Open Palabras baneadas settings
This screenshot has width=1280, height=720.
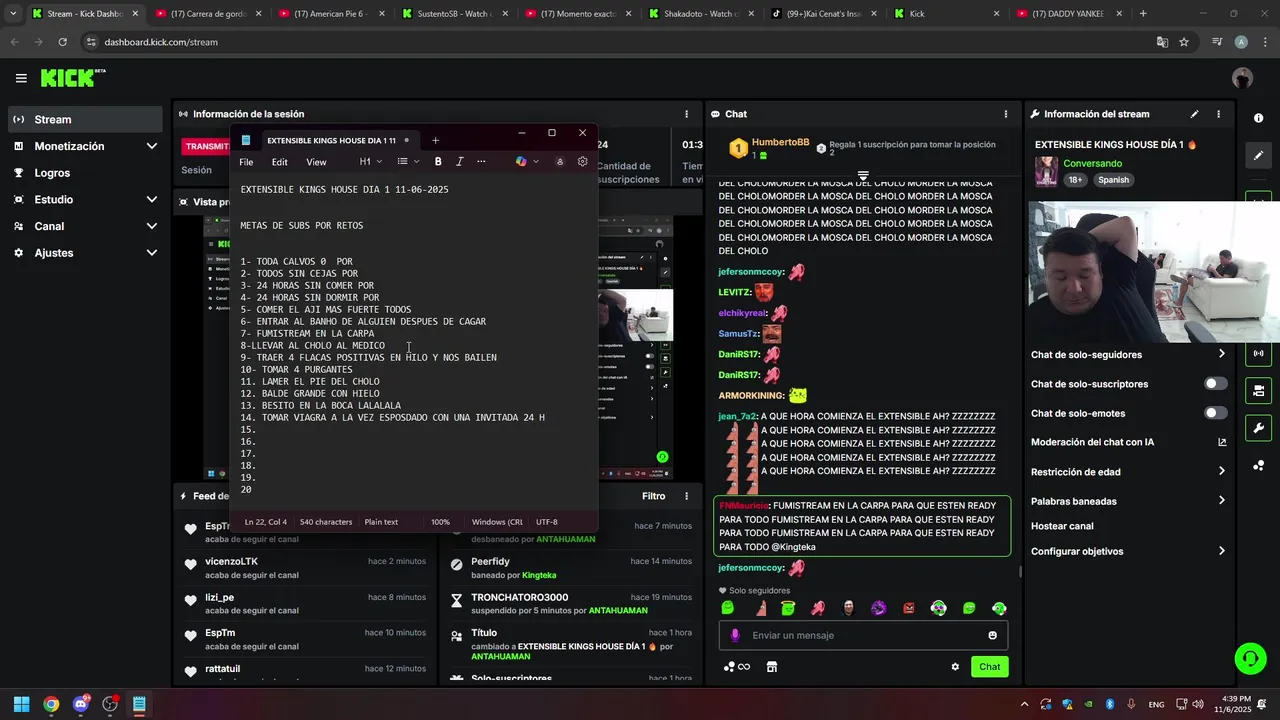pyautogui.click(x=1128, y=501)
